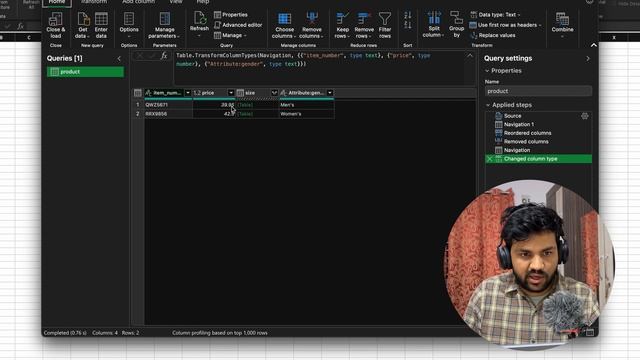Viewport: 640px width, 360px height.
Task: Click the Group by icon
Action: [456, 18]
